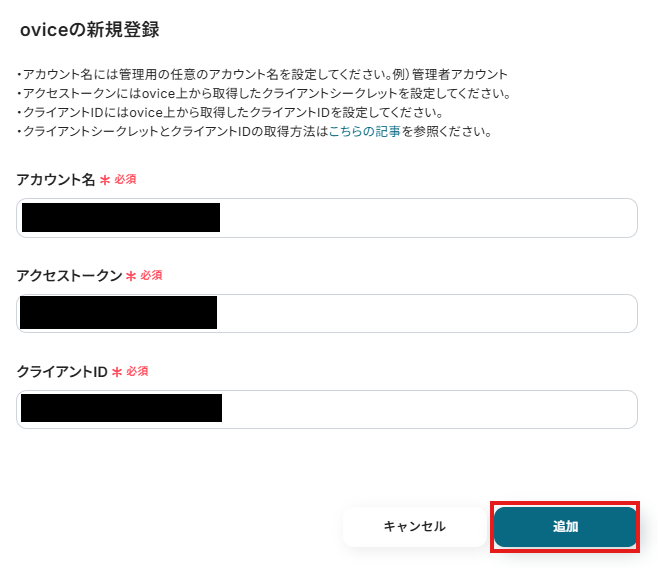Focus the アクセストークン input field
This screenshot has height=568, width=658.
coord(327,313)
